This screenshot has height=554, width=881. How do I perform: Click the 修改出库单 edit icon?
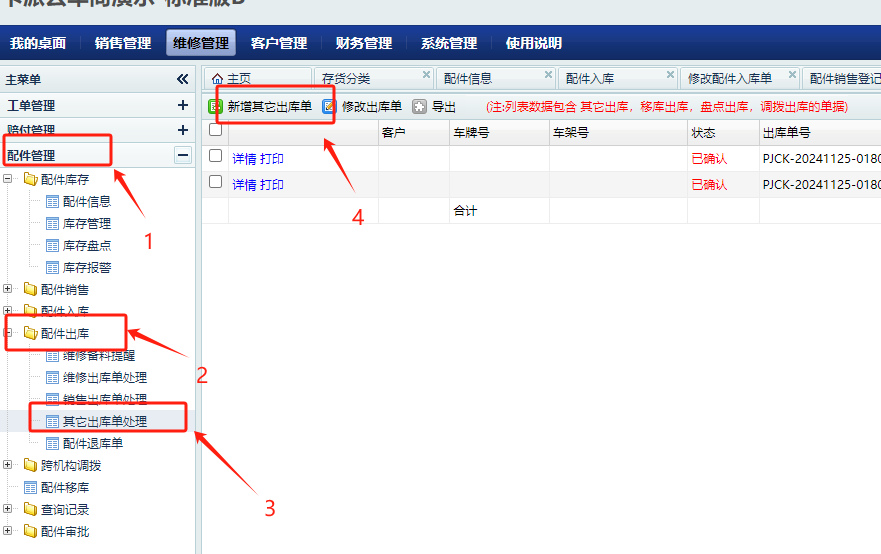pos(329,106)
